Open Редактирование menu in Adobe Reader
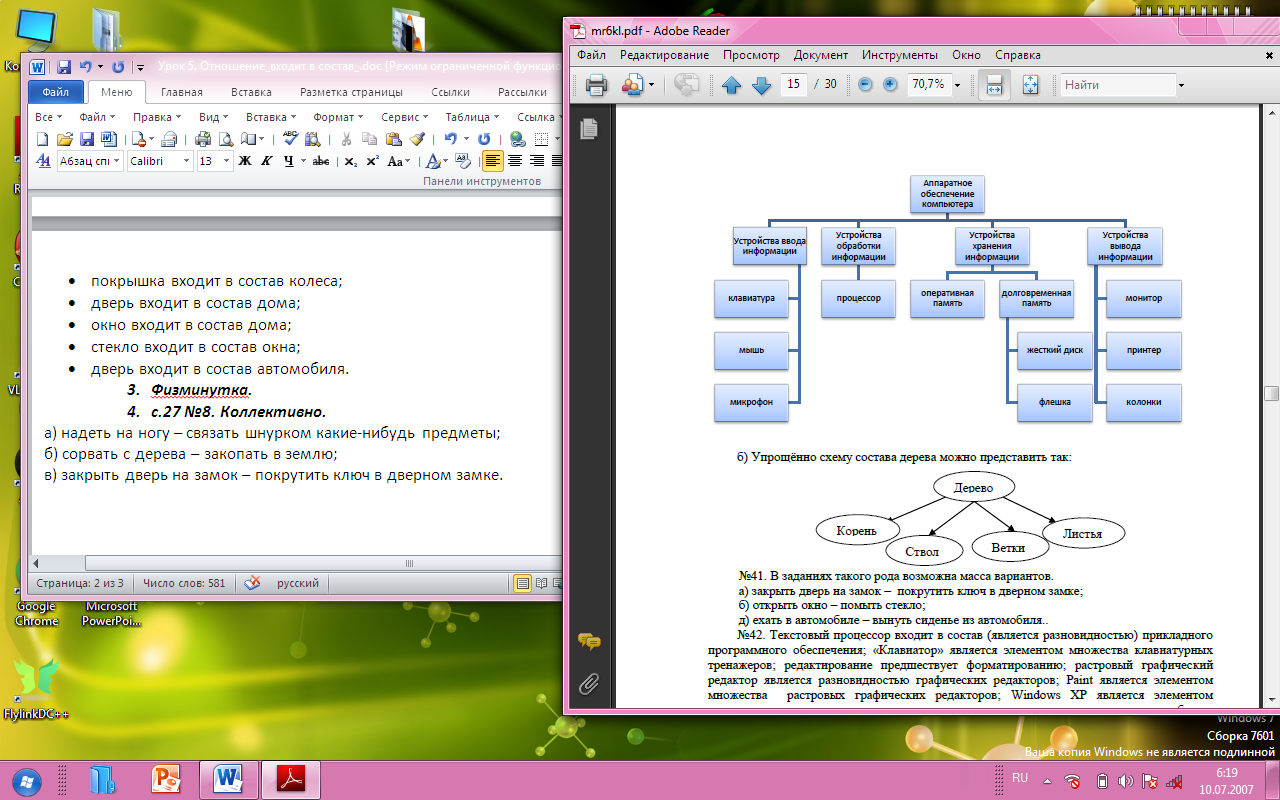 tap(664, 55)
